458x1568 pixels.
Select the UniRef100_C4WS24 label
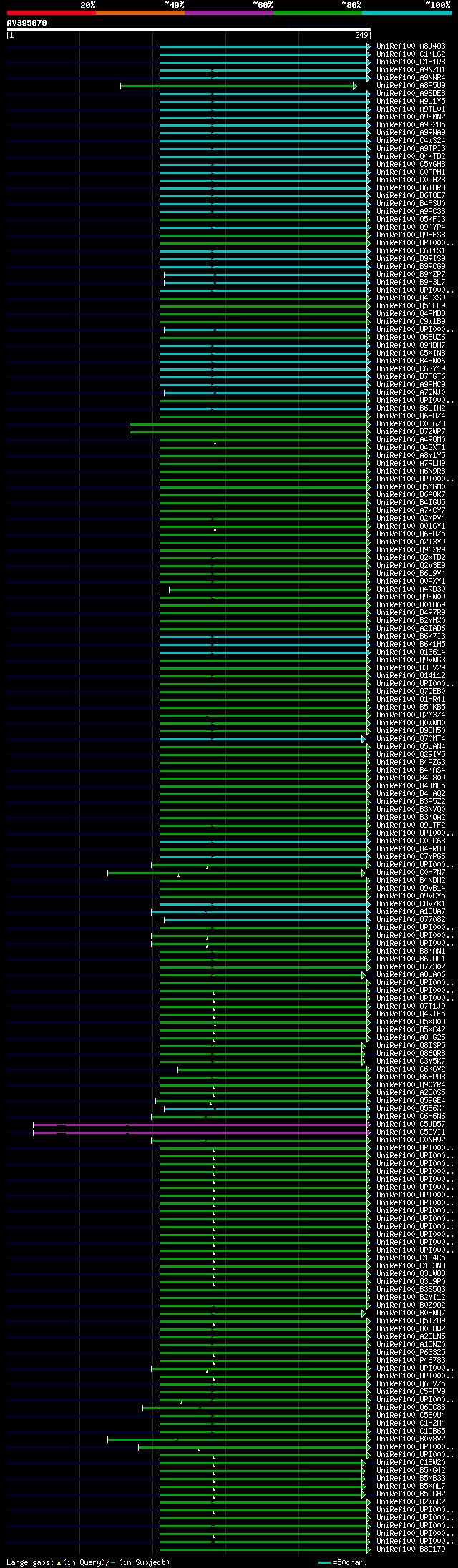click(x=411, y=140)
